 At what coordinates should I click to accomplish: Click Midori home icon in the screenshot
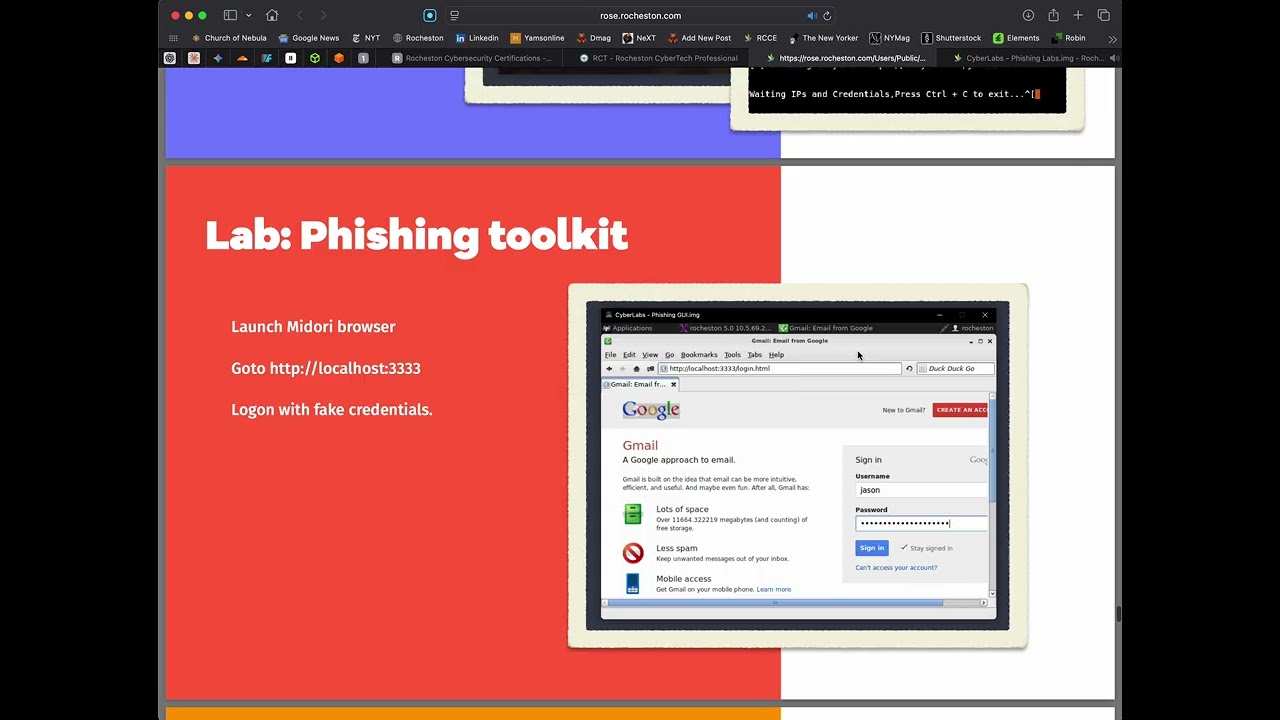[636, 369]
